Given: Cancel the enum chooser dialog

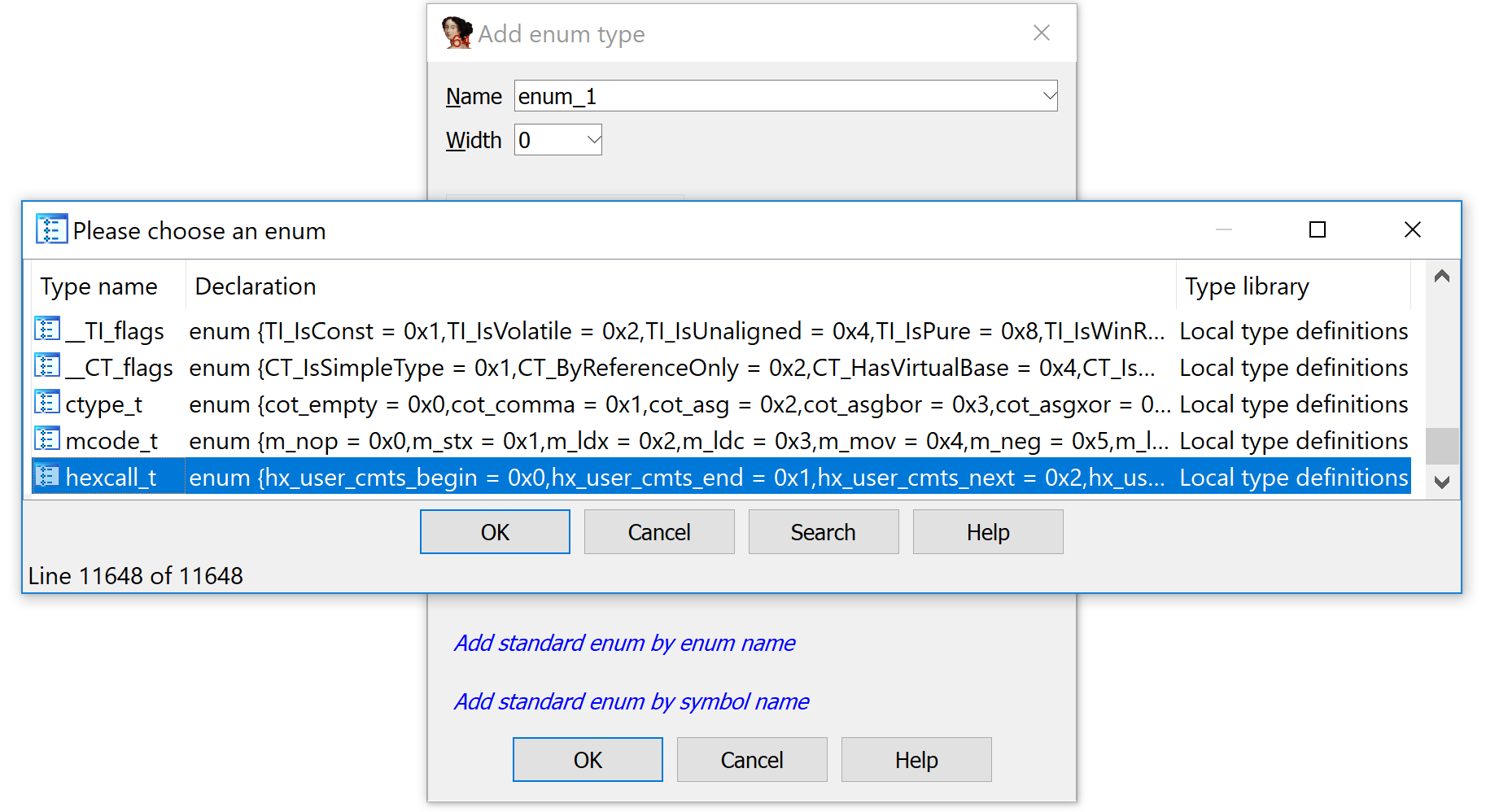Looking at the screenshot, I should coord(659,532).
